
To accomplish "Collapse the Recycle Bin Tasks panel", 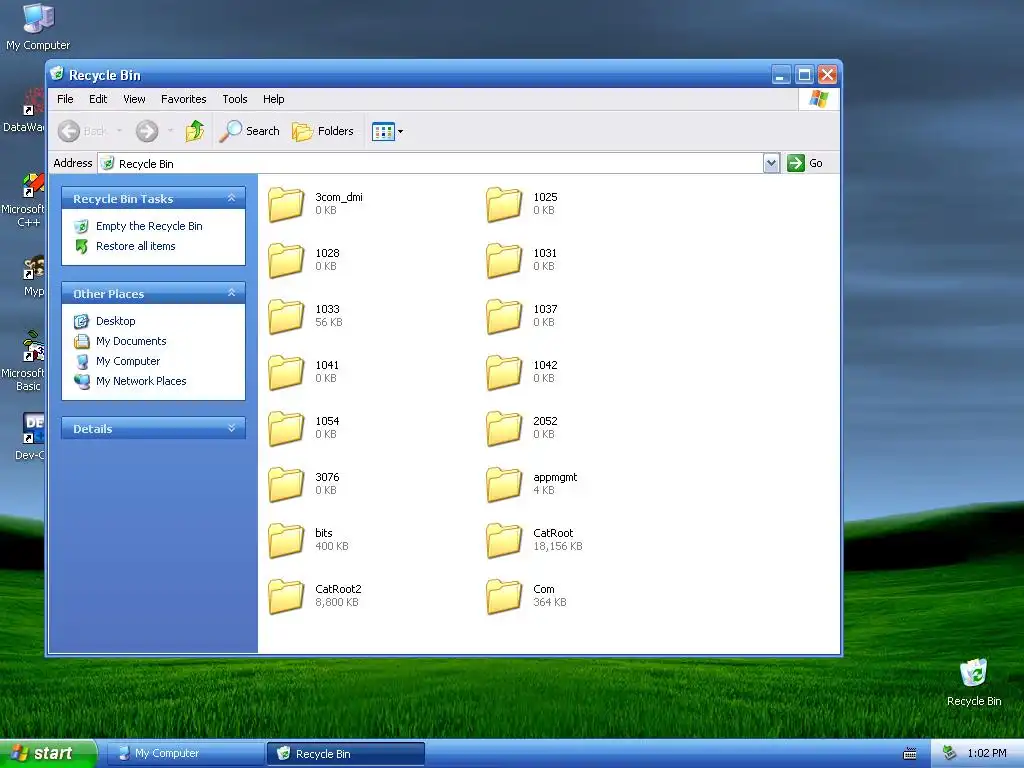I will pyautogui.click(x=231, y=198).
